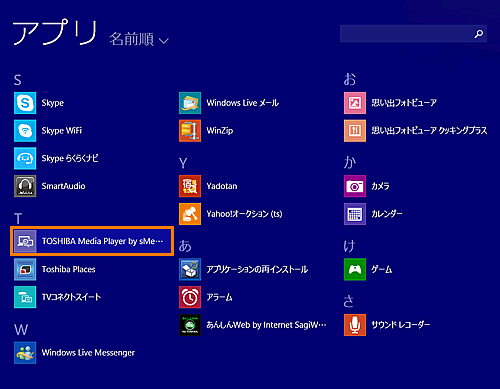The image size is (500, 389).
Task: Jump via the S group header
Action: (x=18, y=80)
